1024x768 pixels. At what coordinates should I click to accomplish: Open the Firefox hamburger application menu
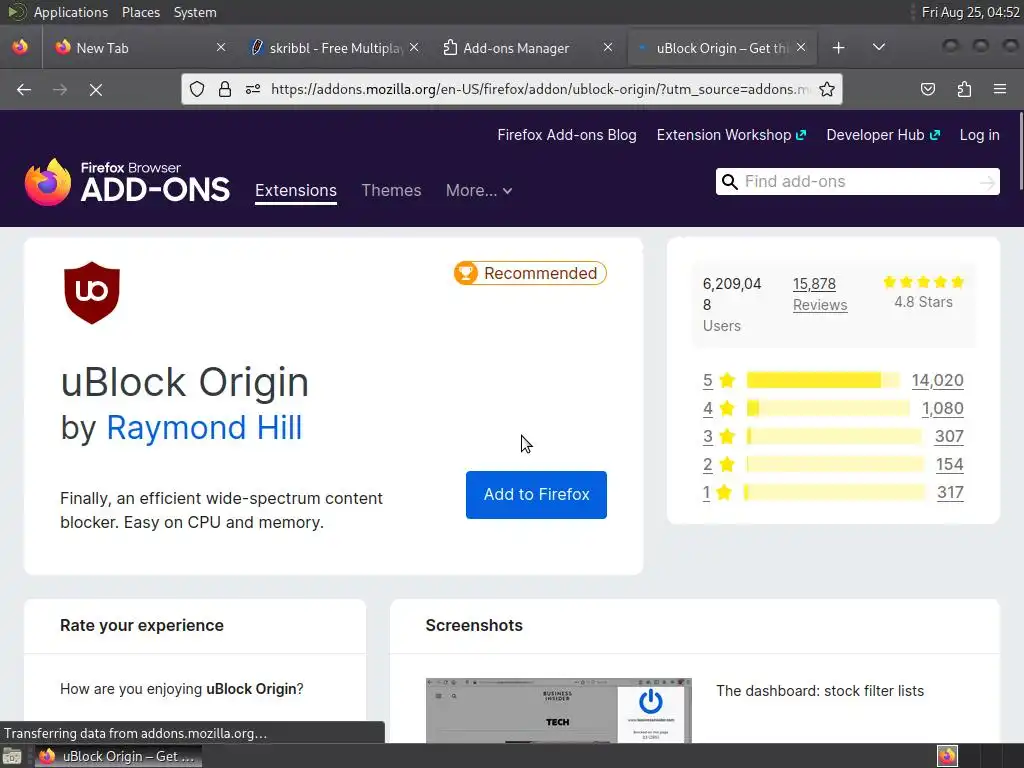click(1000, 89)
